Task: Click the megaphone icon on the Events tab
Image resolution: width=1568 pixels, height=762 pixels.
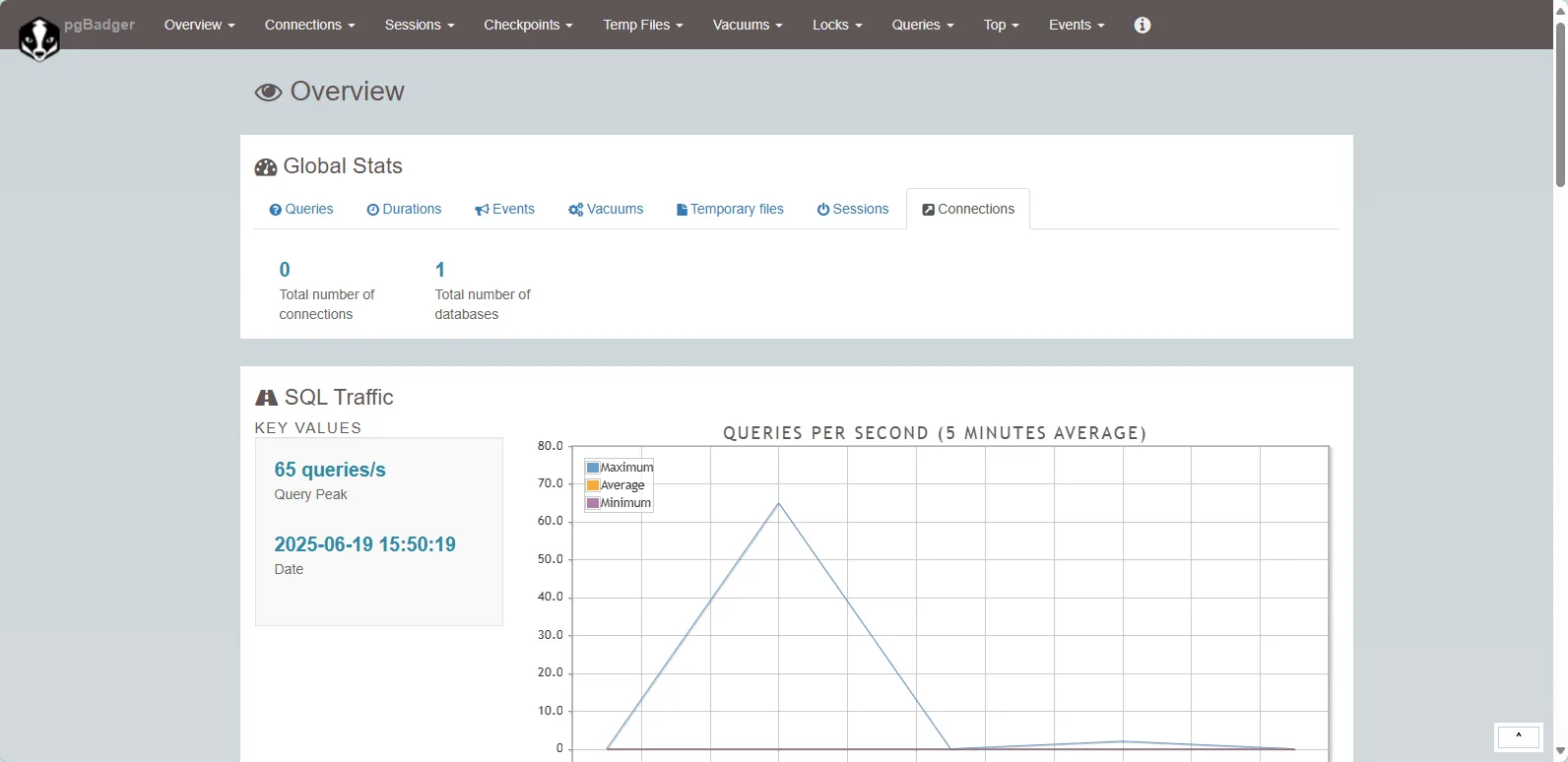Action: [x=482, y=210]
